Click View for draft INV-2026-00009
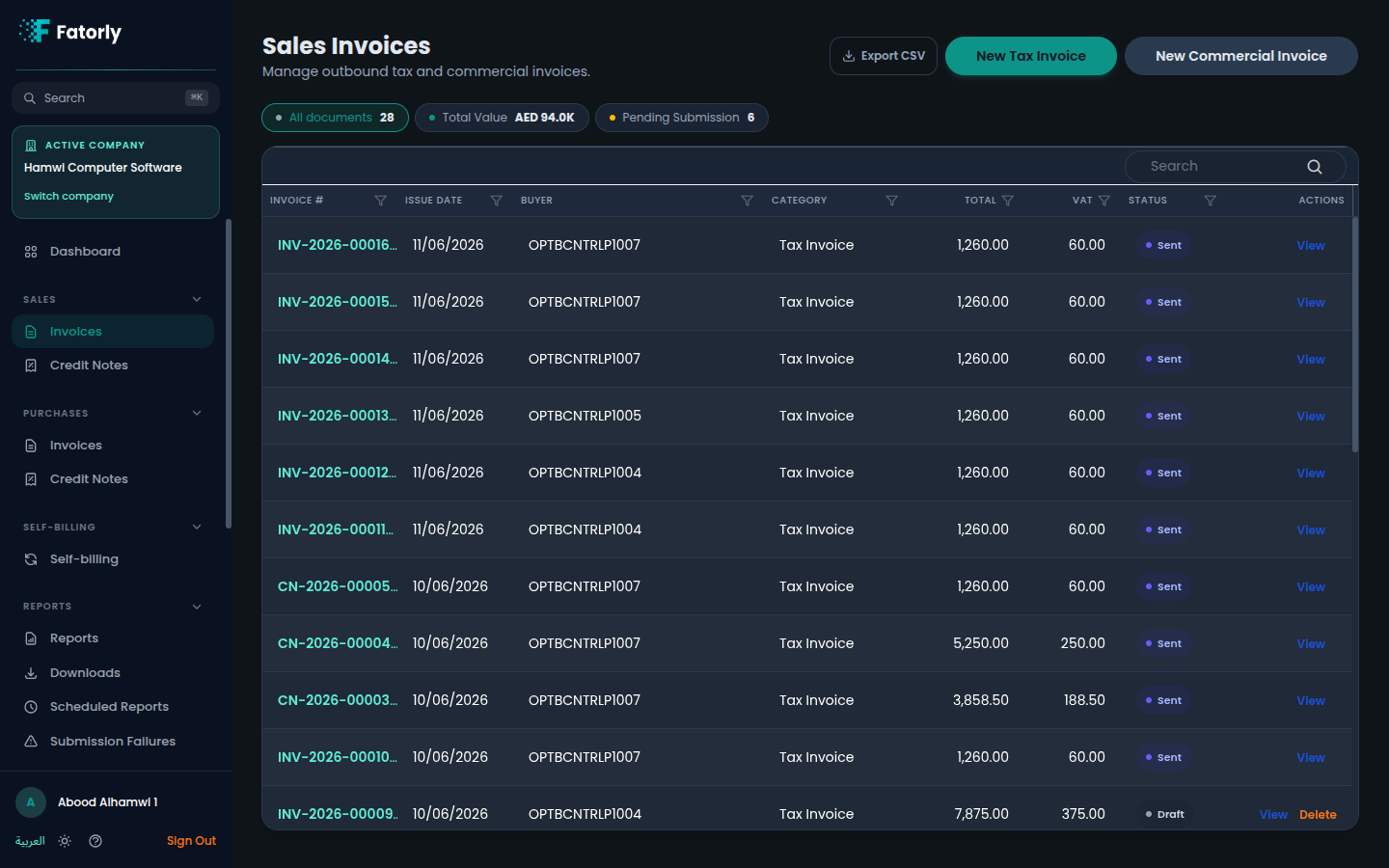This screenshot has width=1389, height=868. click(1273, 814)
